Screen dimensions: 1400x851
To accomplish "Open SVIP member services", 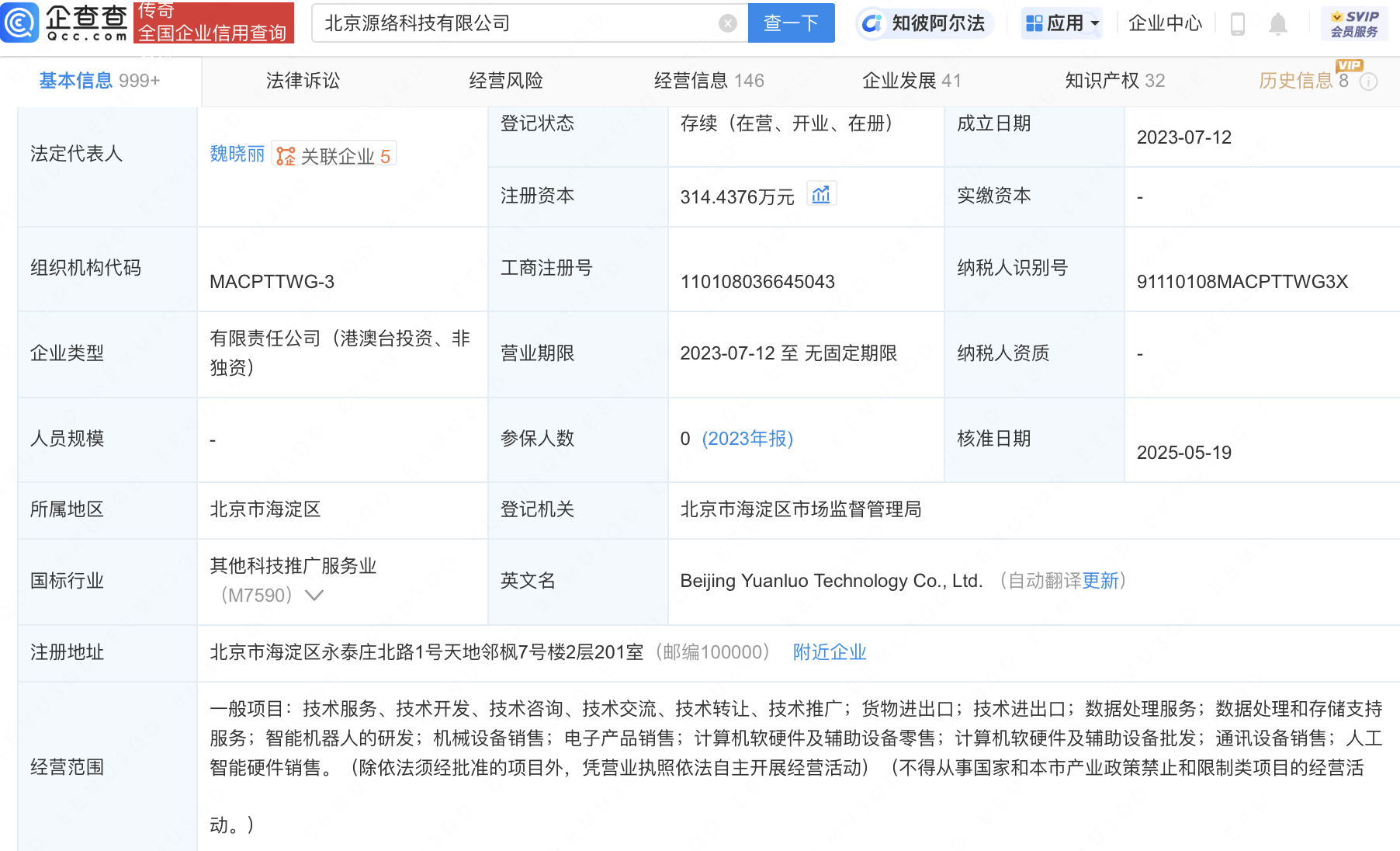I will (1354, 24).
